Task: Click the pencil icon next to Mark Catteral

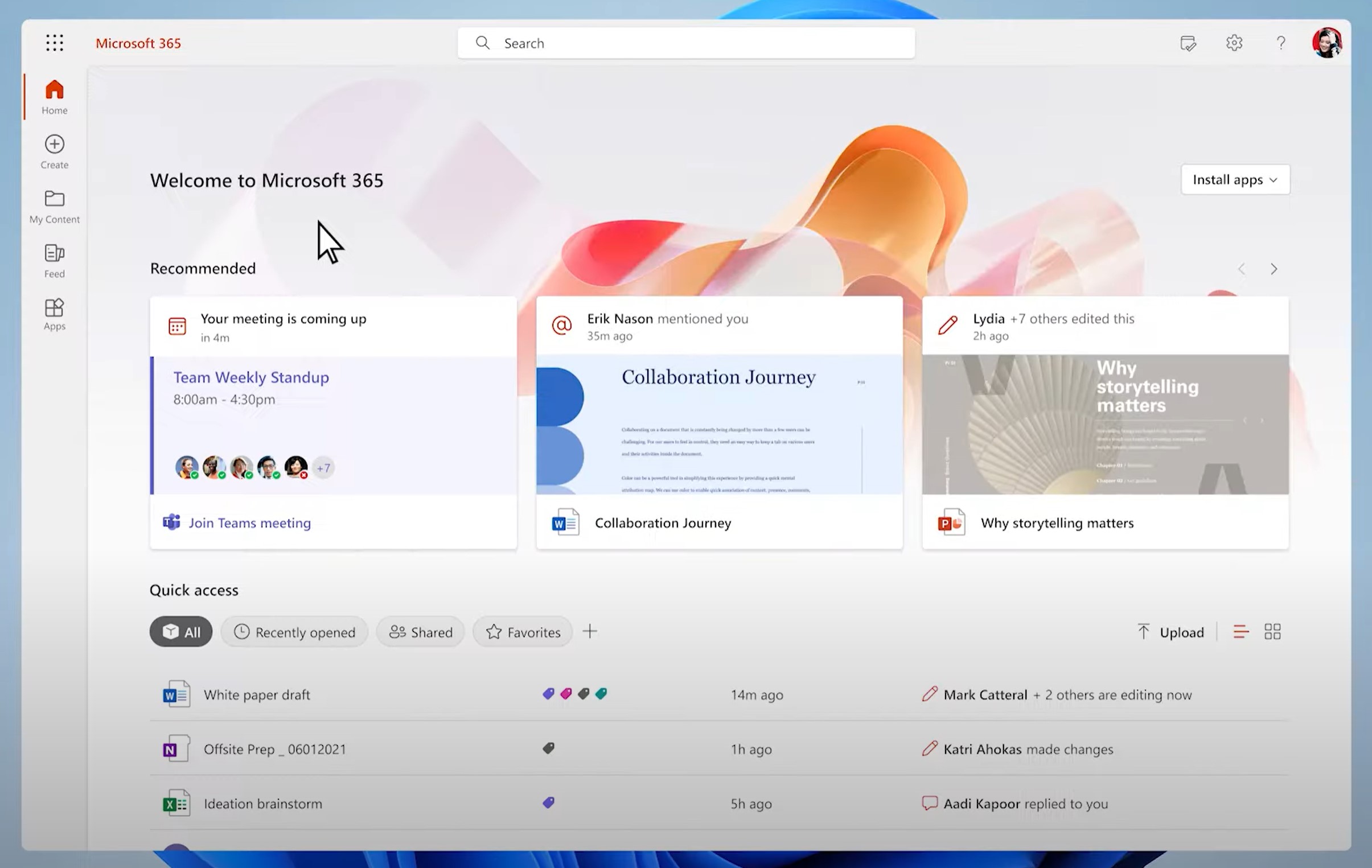Action: point(929,694)
